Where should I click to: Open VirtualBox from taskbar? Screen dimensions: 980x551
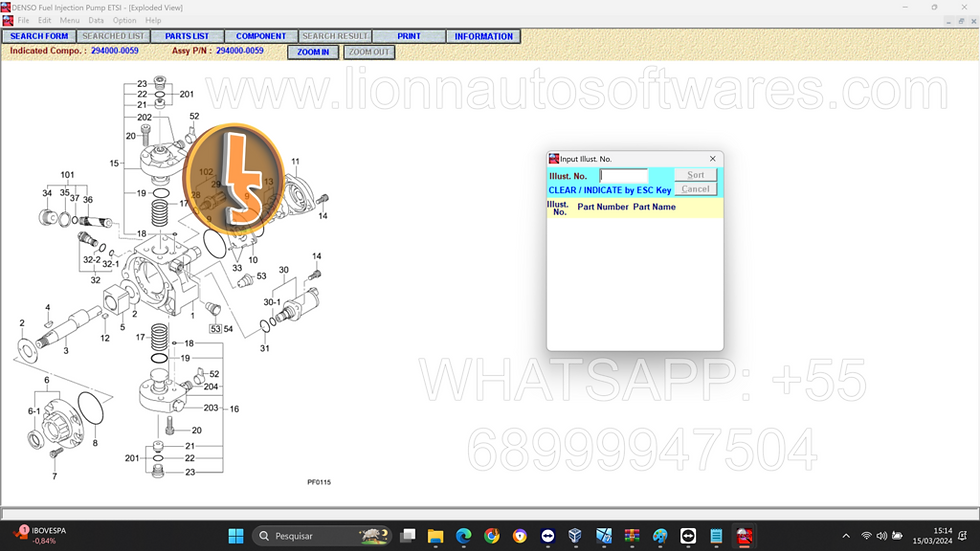tap(575, 536)
